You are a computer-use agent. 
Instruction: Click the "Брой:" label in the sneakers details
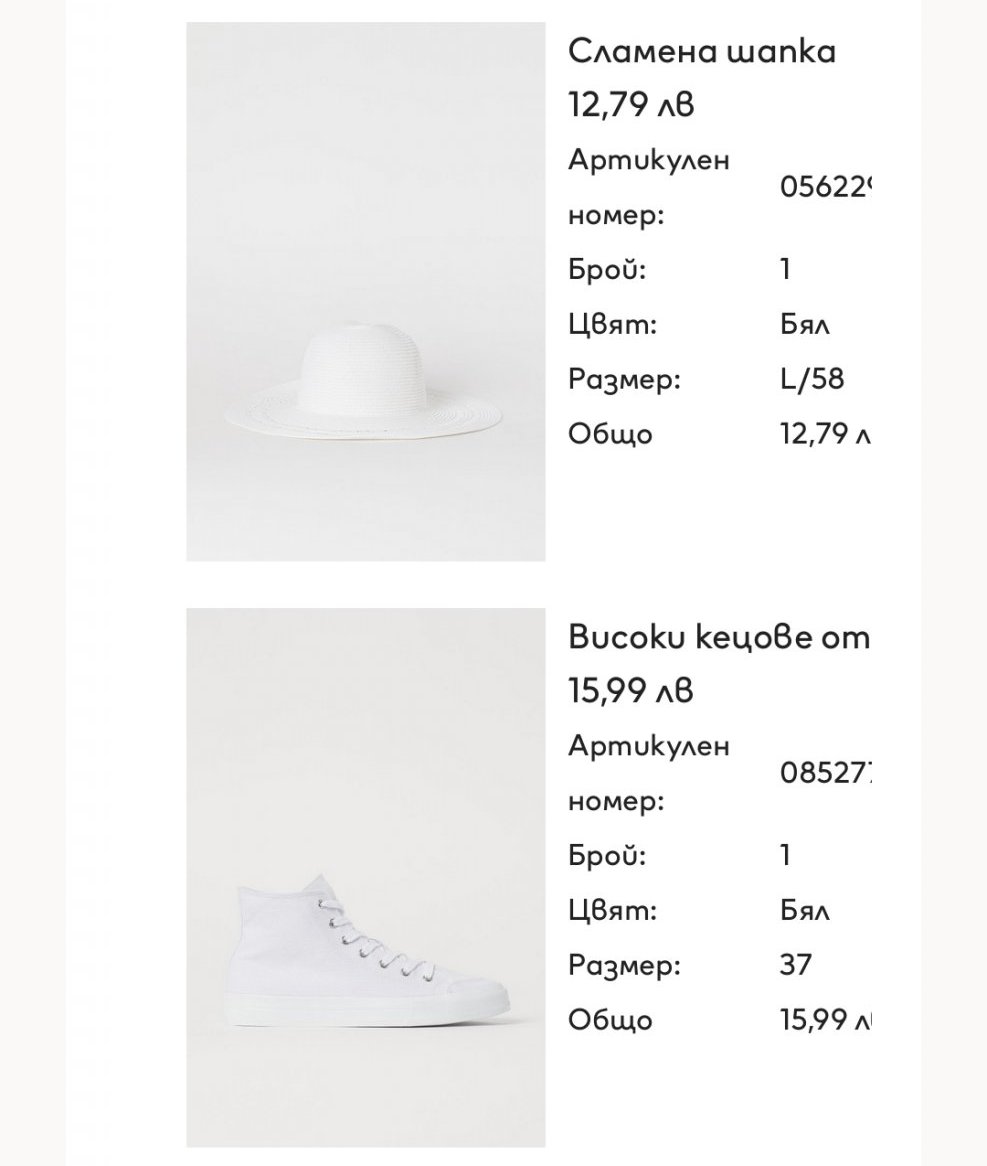tap(607, 856)
